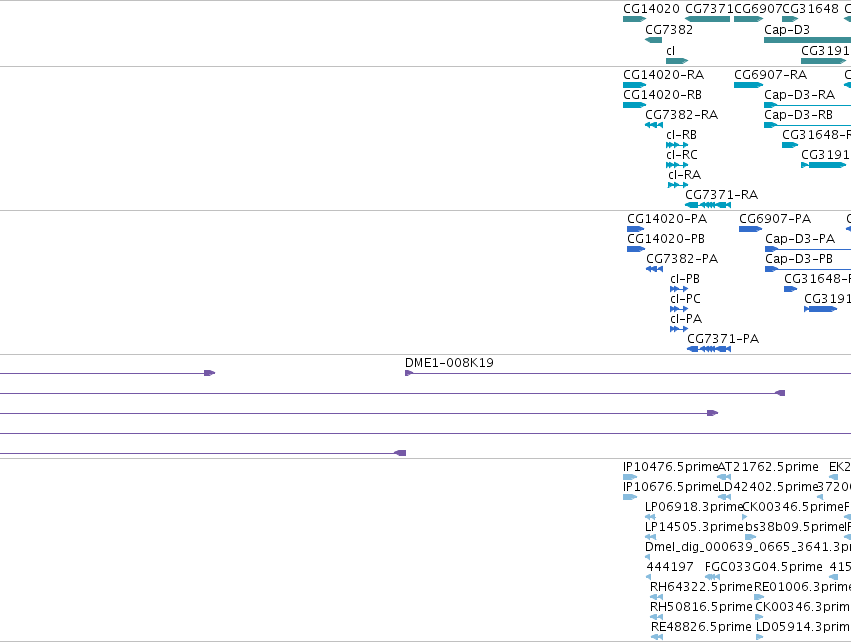Click the CG6907 gene label
The height and width of the screenshot is (642, 851).
[758, 9]
